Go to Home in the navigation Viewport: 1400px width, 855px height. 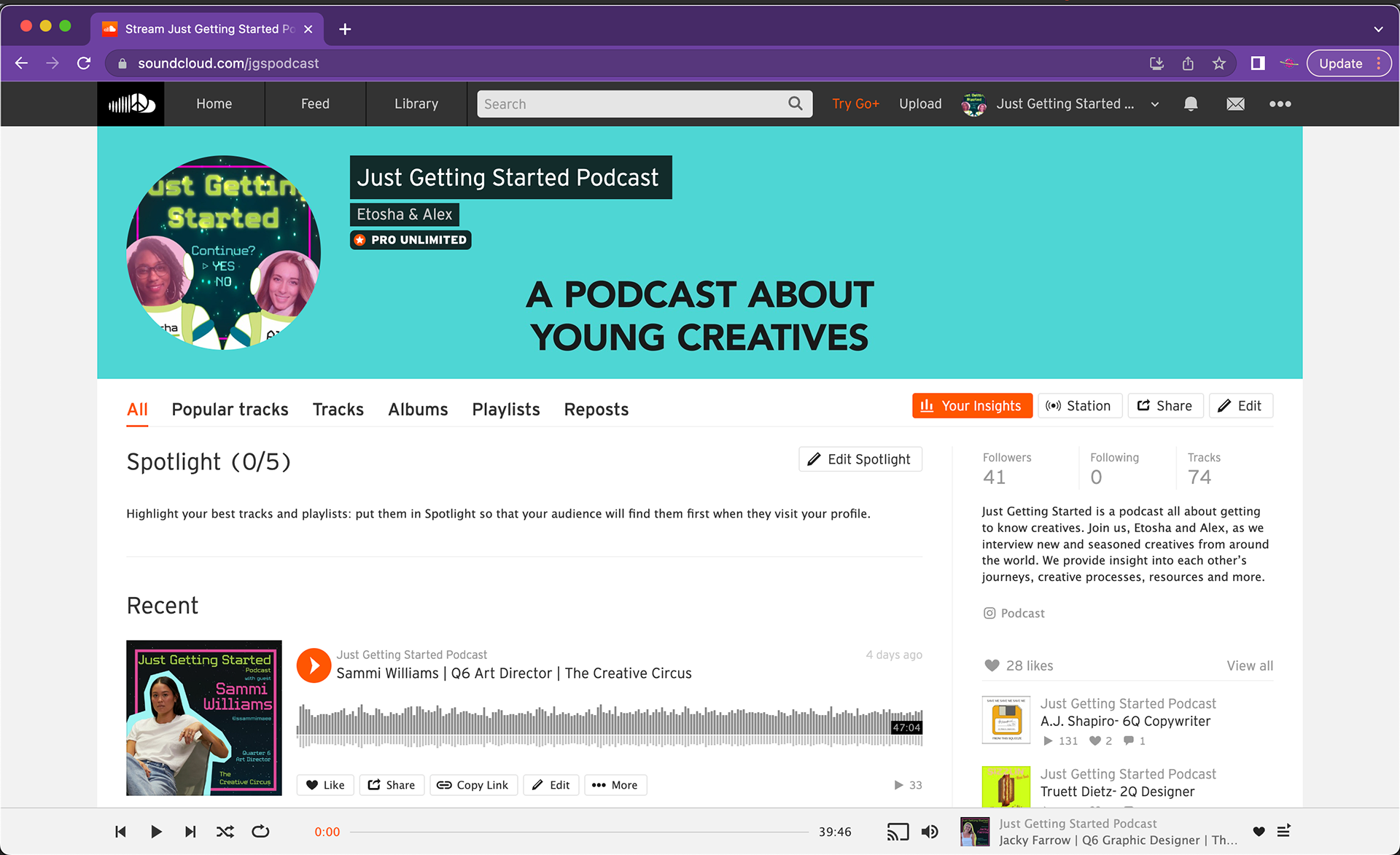click(214, 104)
